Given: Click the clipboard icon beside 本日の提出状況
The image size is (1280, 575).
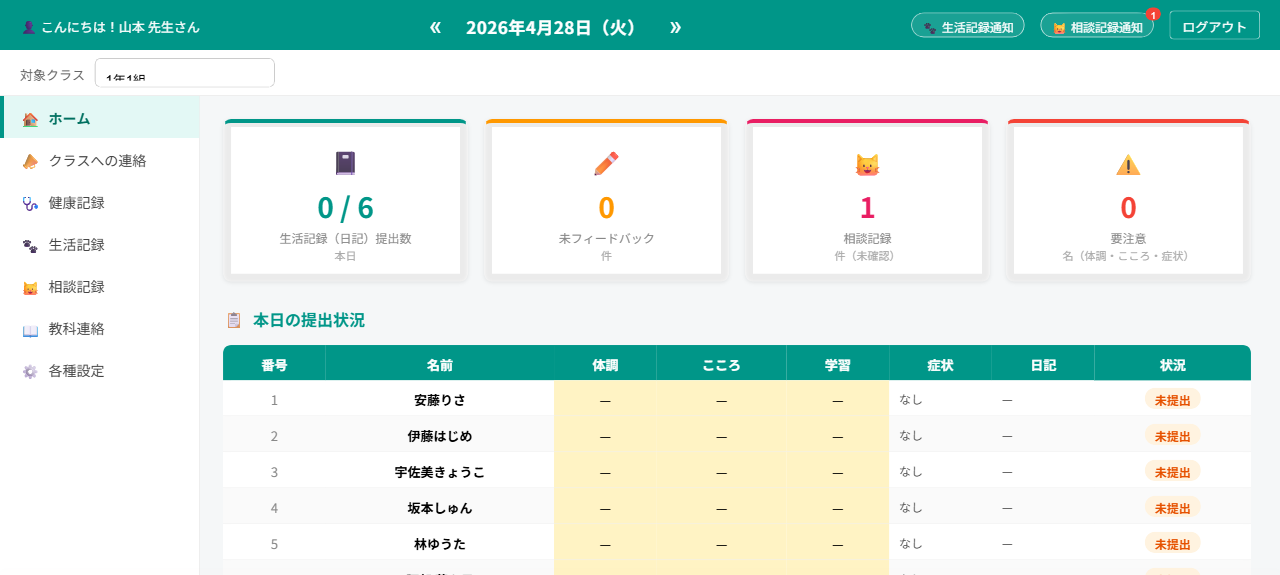Looking at the screenshot, I should [234, 320].
